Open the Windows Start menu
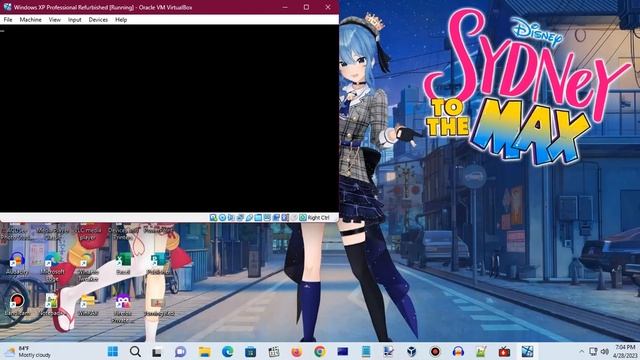This screenshot has width=640, height=360. point(113,351)
